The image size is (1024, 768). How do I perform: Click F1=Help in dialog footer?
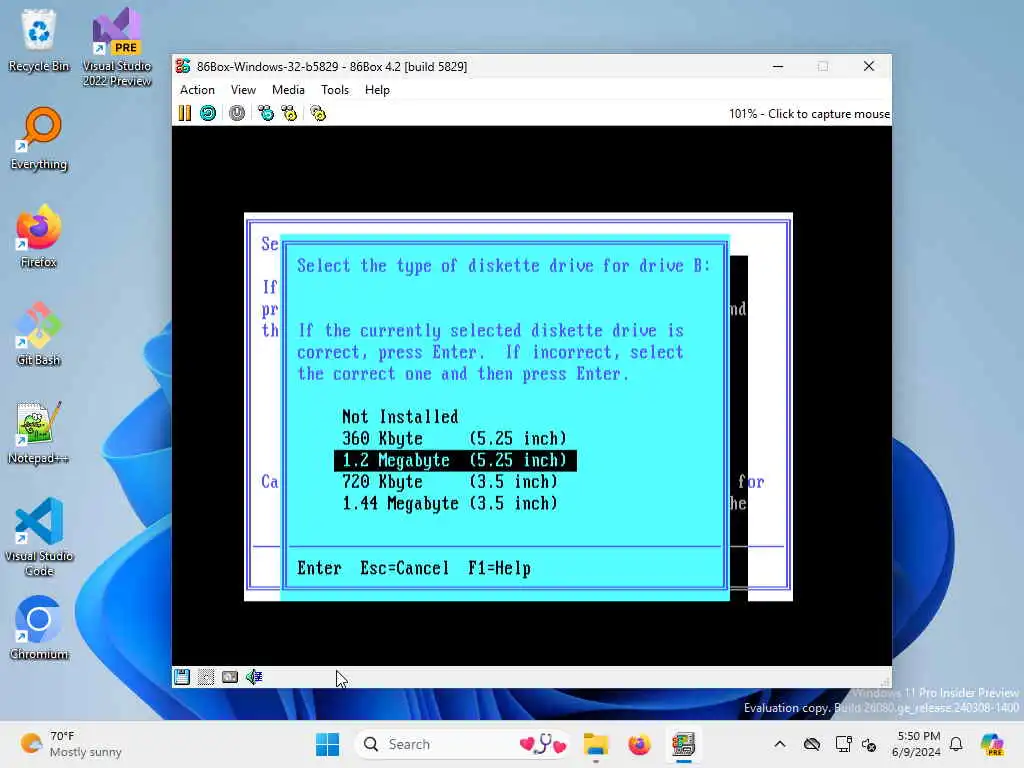coord(500,568)
